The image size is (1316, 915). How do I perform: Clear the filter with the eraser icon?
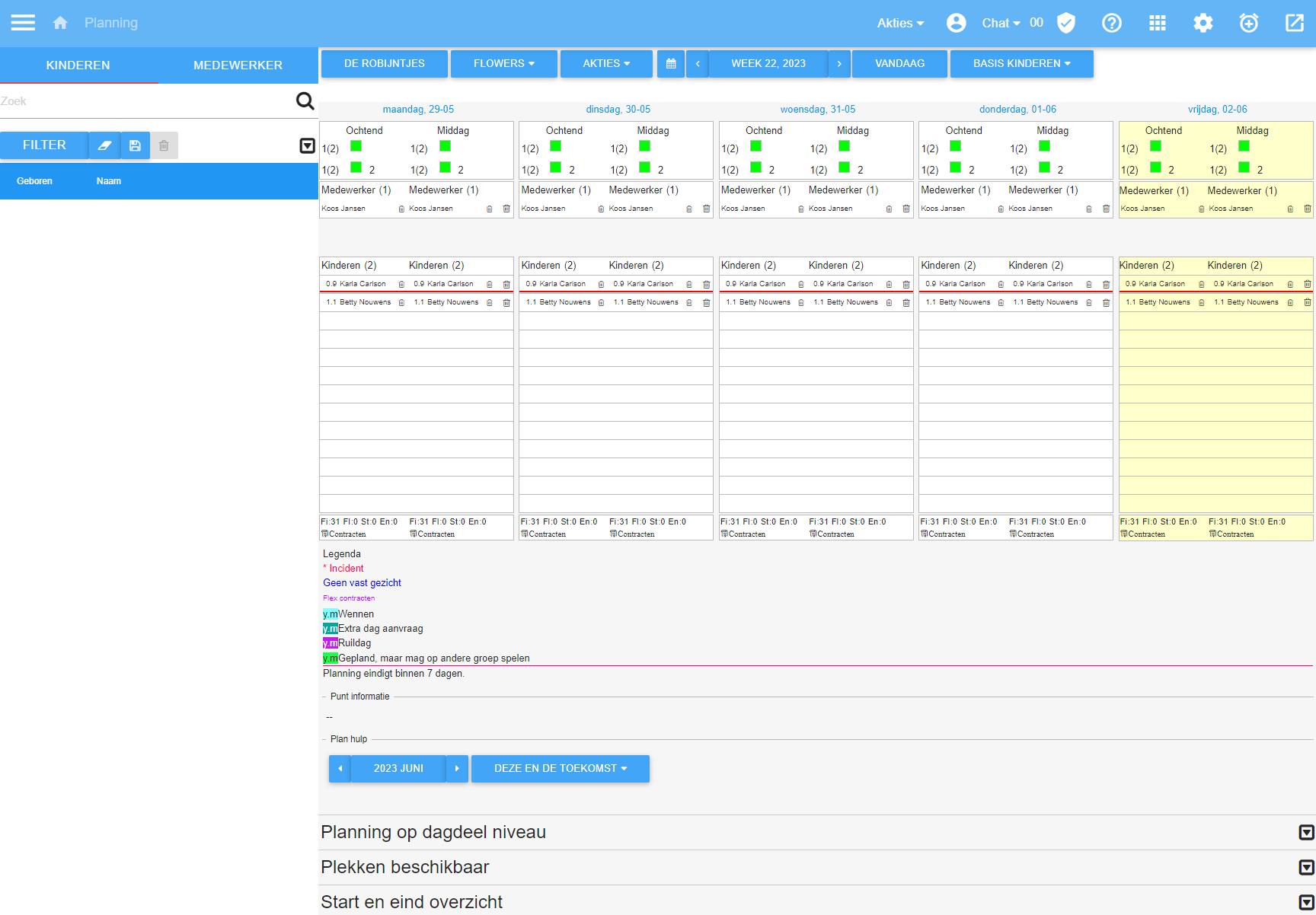pyautogui.click(x=105, y=145)
